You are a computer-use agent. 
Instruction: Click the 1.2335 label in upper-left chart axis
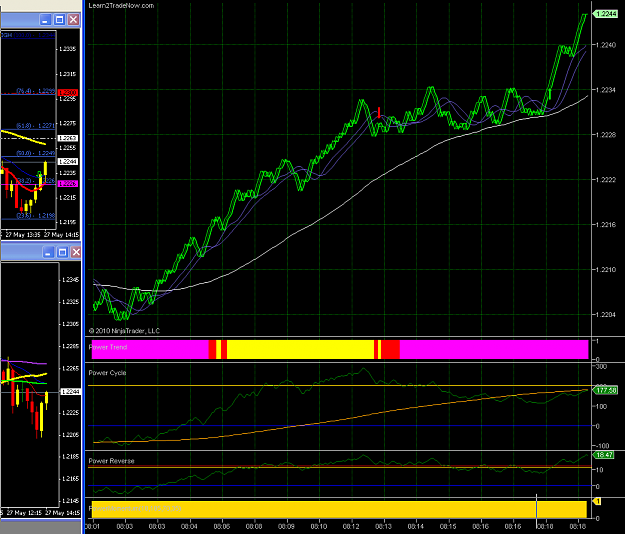click(68, 49)
